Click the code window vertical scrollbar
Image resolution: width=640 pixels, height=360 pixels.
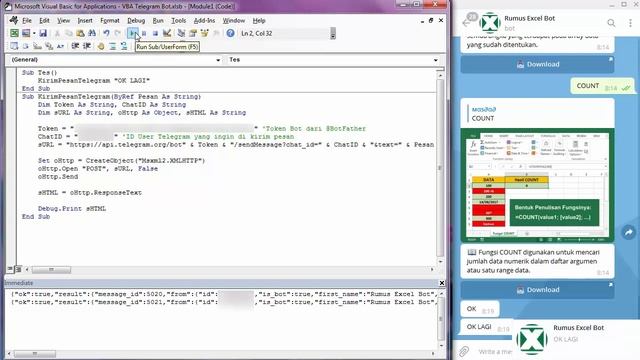tap(440, 168)
